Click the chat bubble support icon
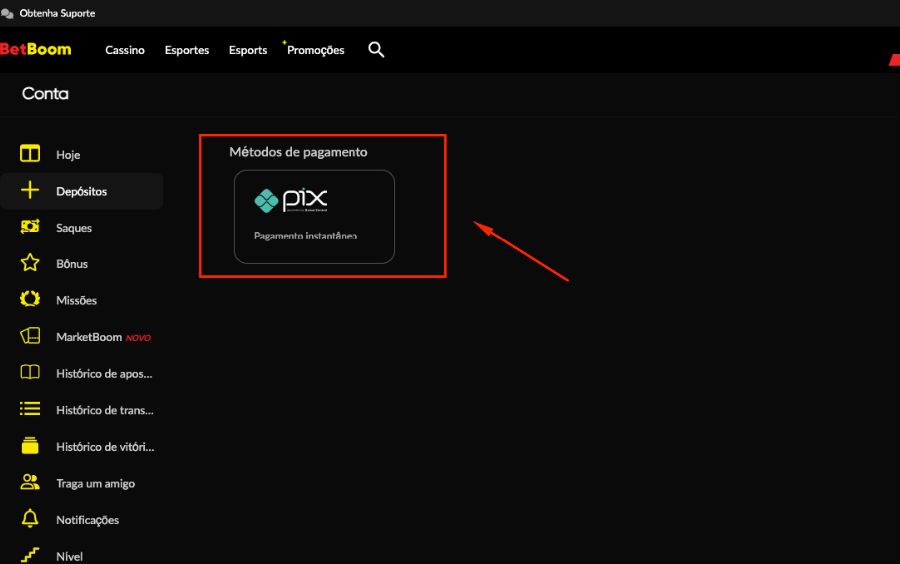Screen dimensions: 900x564 [7, 13]
